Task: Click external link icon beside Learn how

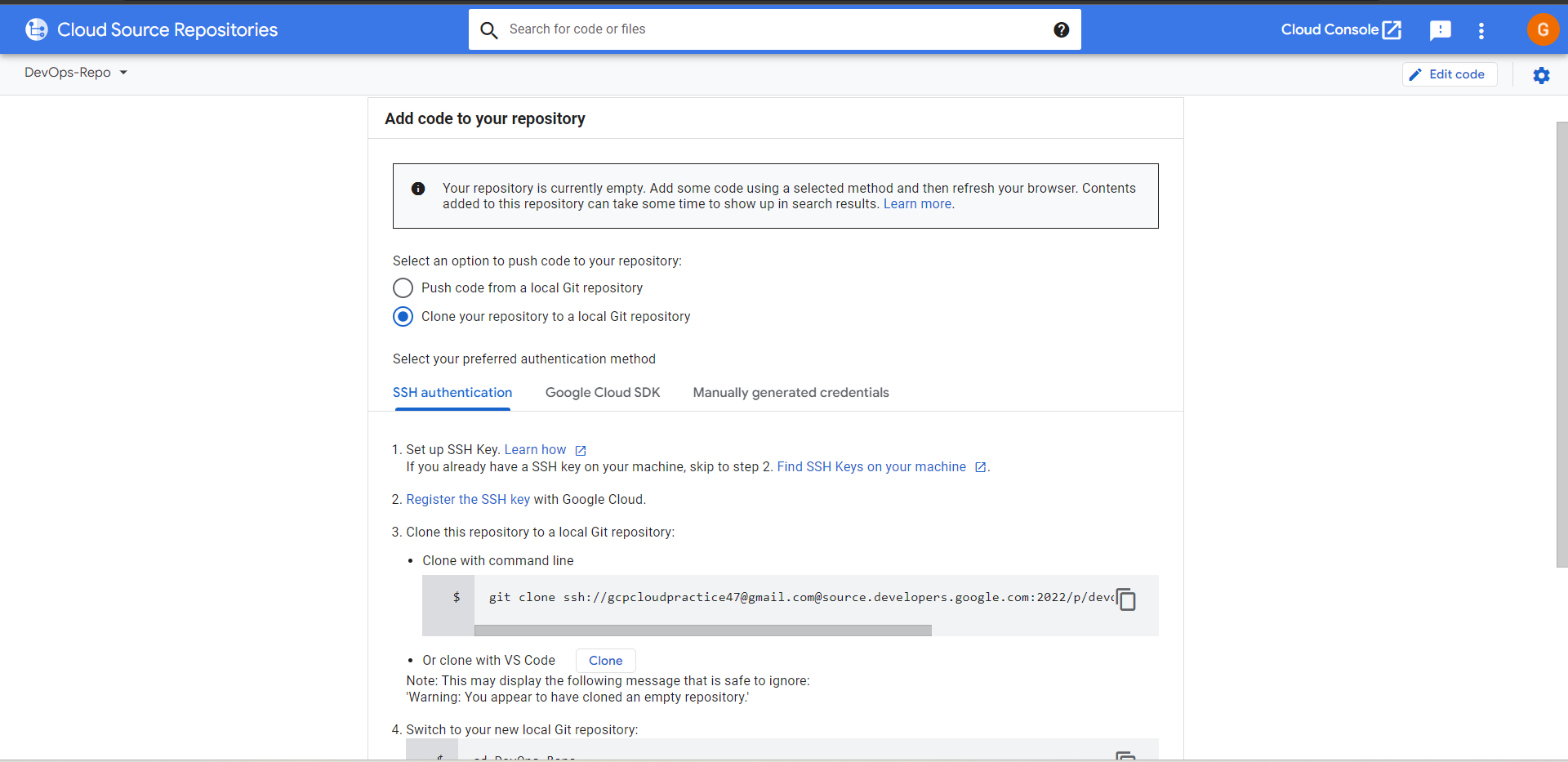Action: [x=581, y=450]
